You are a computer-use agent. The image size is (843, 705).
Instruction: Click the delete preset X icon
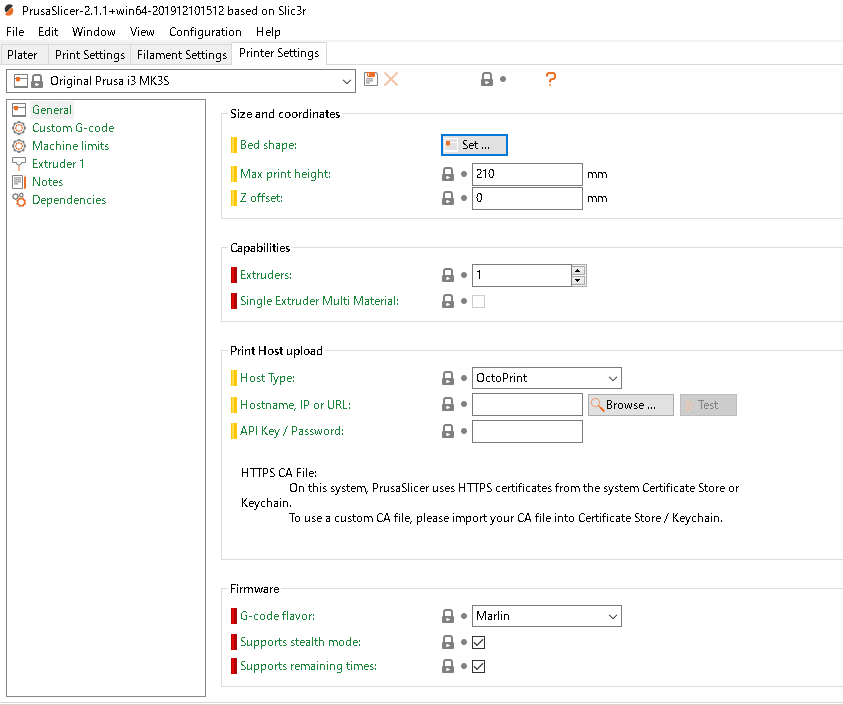[x=391, y=79]
